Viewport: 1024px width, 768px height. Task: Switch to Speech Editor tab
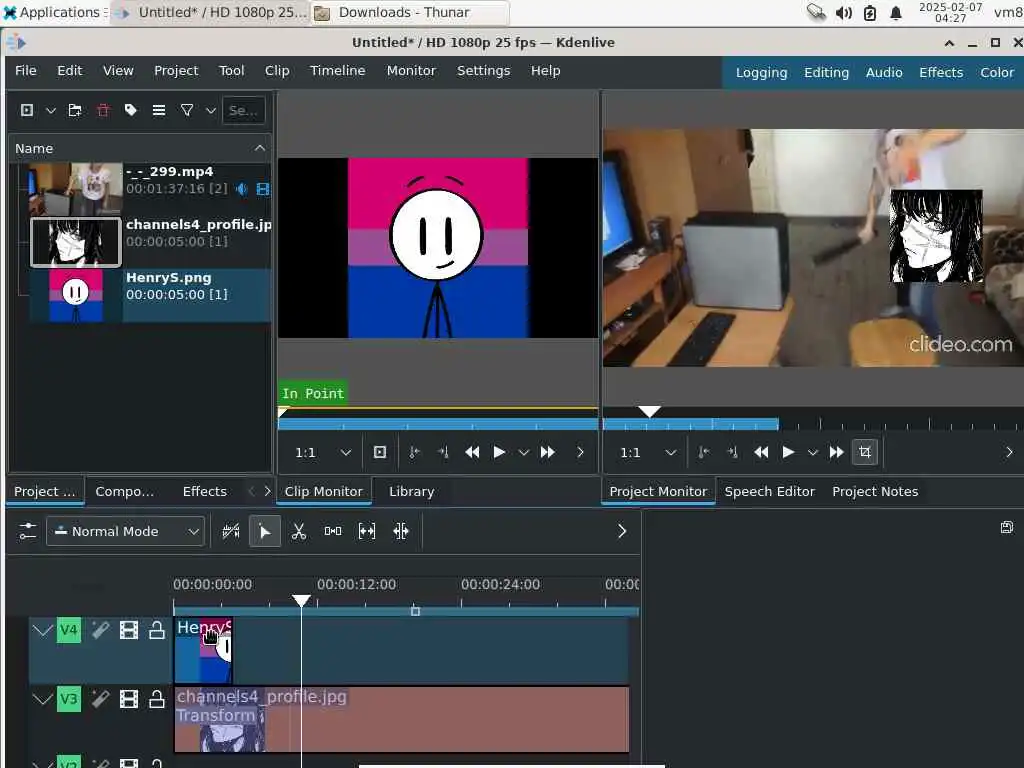770,491
